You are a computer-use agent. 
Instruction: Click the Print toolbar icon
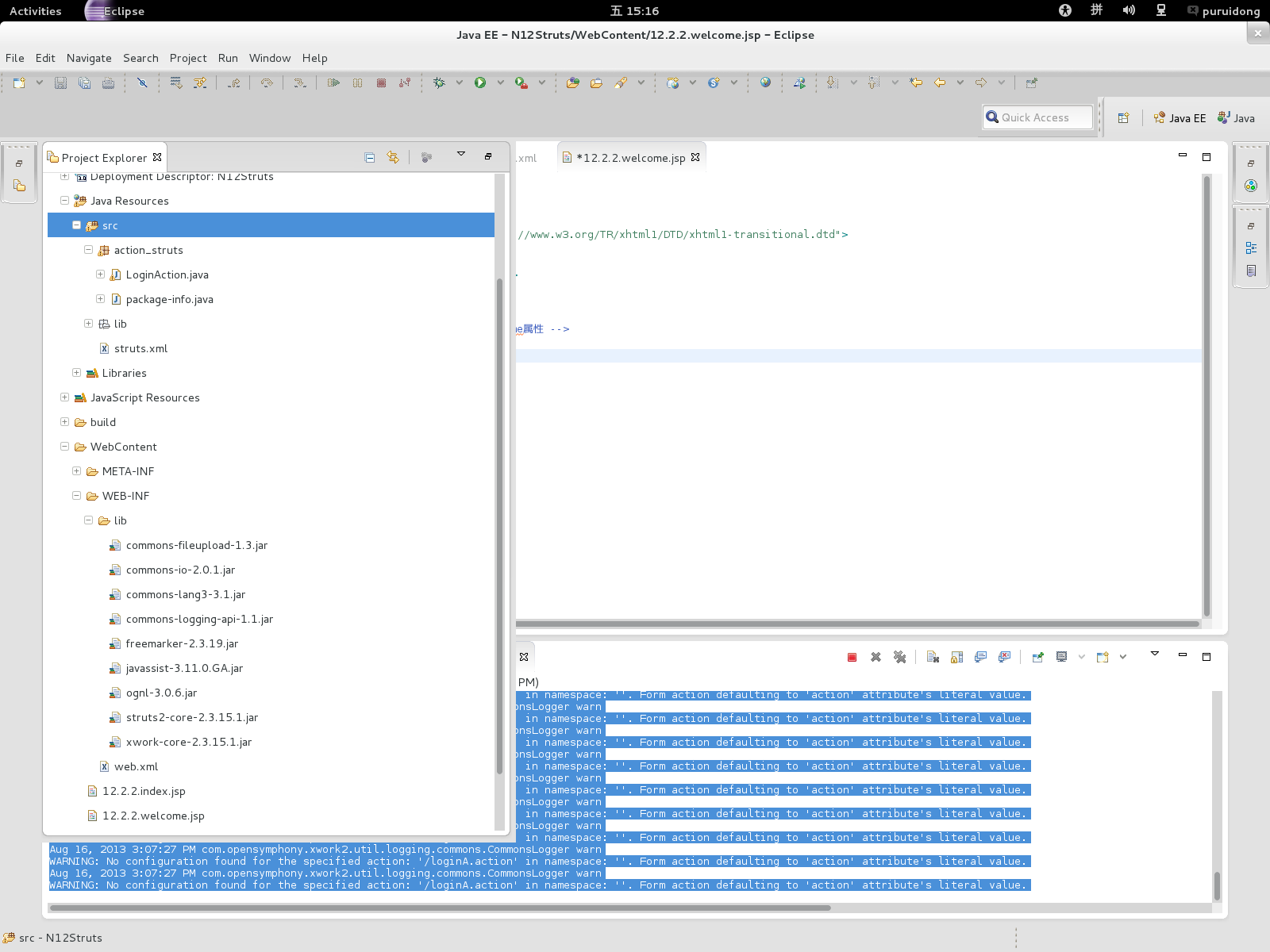[109, 83]
